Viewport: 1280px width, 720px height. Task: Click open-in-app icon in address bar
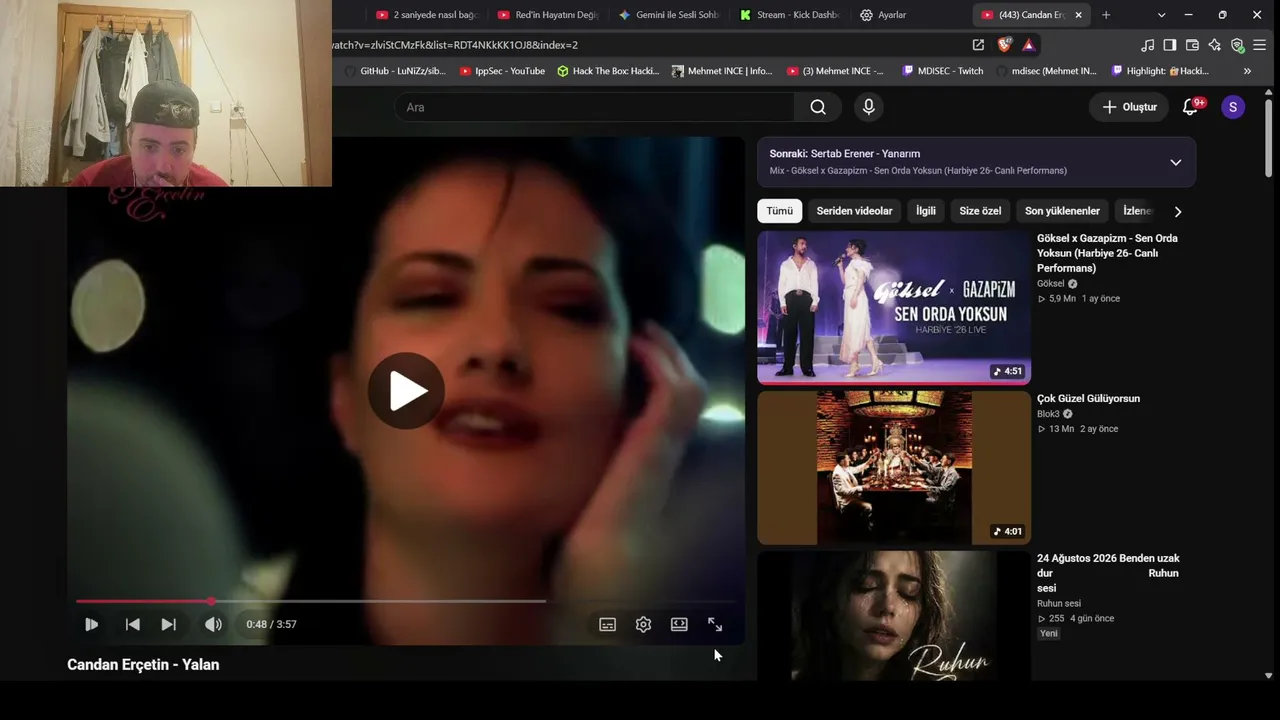978,45
